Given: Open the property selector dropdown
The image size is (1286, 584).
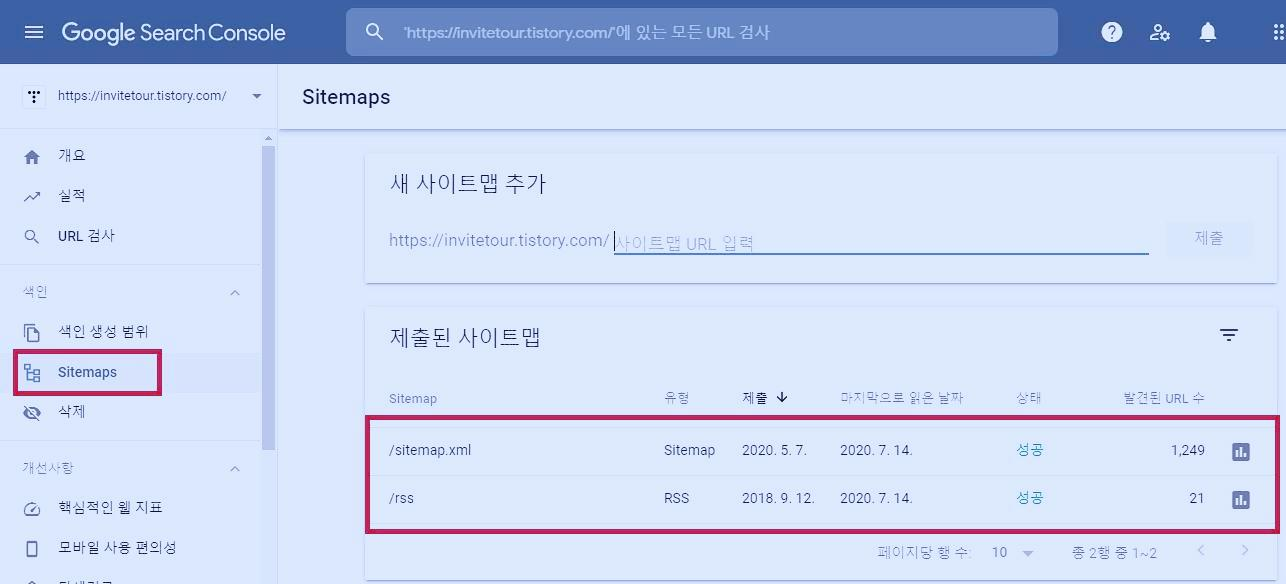Looking at the screenshot, I should click(257, 96).
